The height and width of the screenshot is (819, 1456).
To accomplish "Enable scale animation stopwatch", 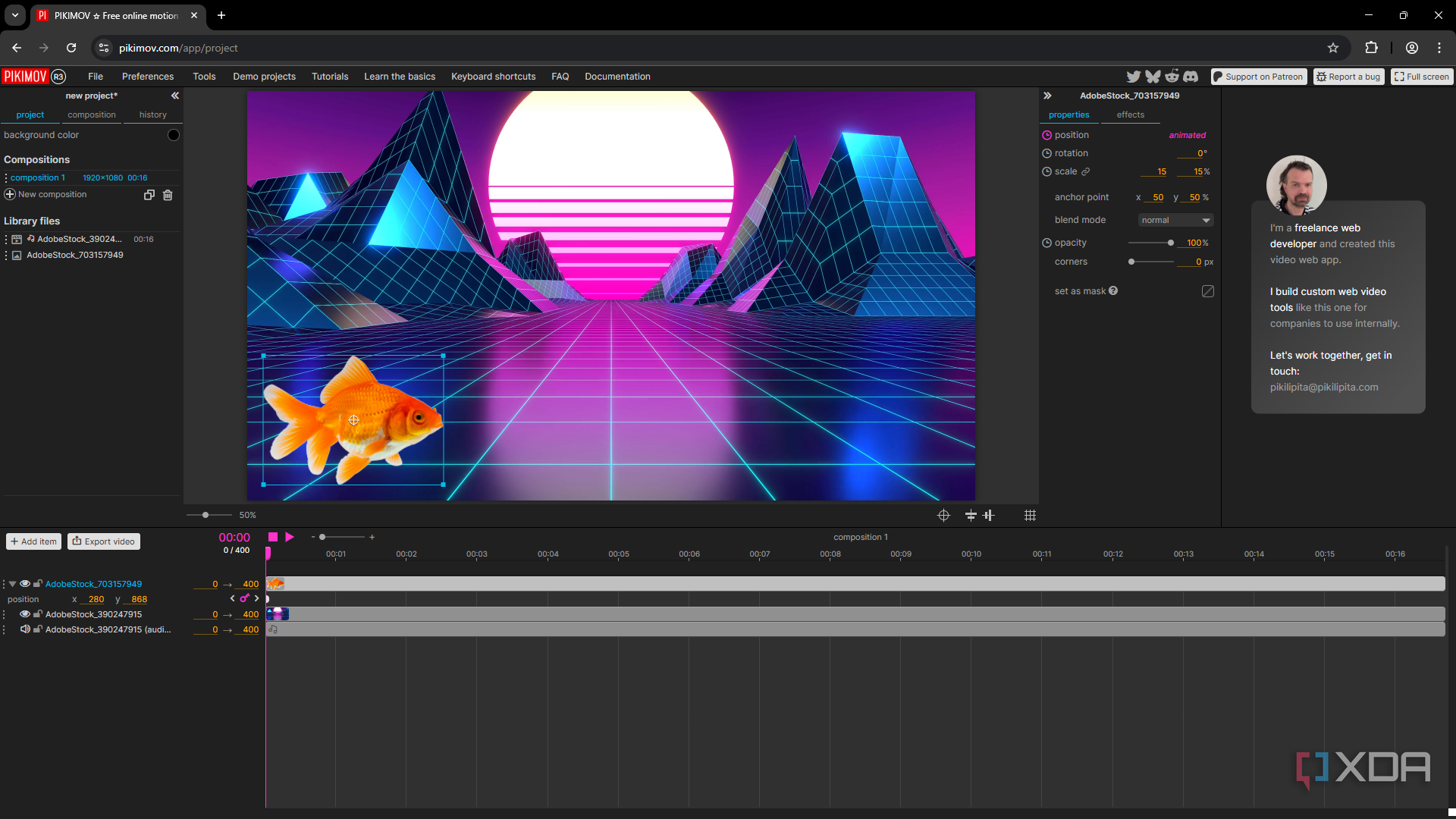I will 1046,171.
